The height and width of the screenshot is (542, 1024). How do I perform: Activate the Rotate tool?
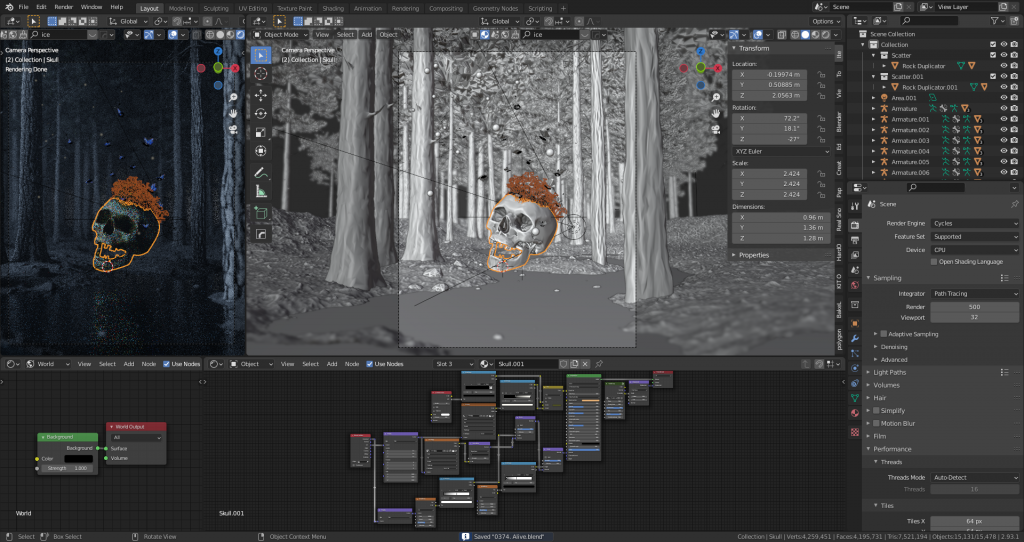(x=261, y=114)
